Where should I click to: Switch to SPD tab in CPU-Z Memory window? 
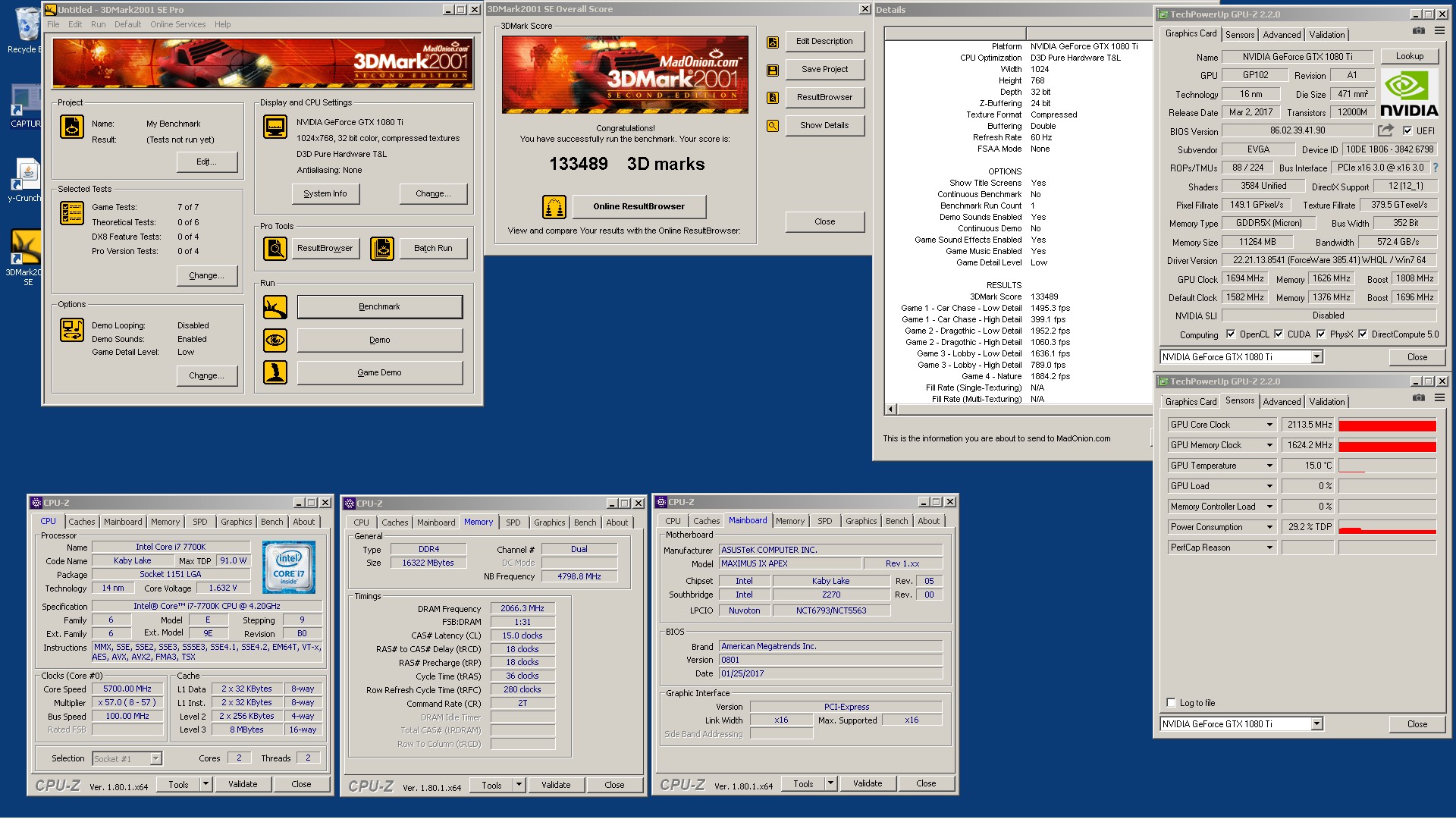(x=513, y=522)
